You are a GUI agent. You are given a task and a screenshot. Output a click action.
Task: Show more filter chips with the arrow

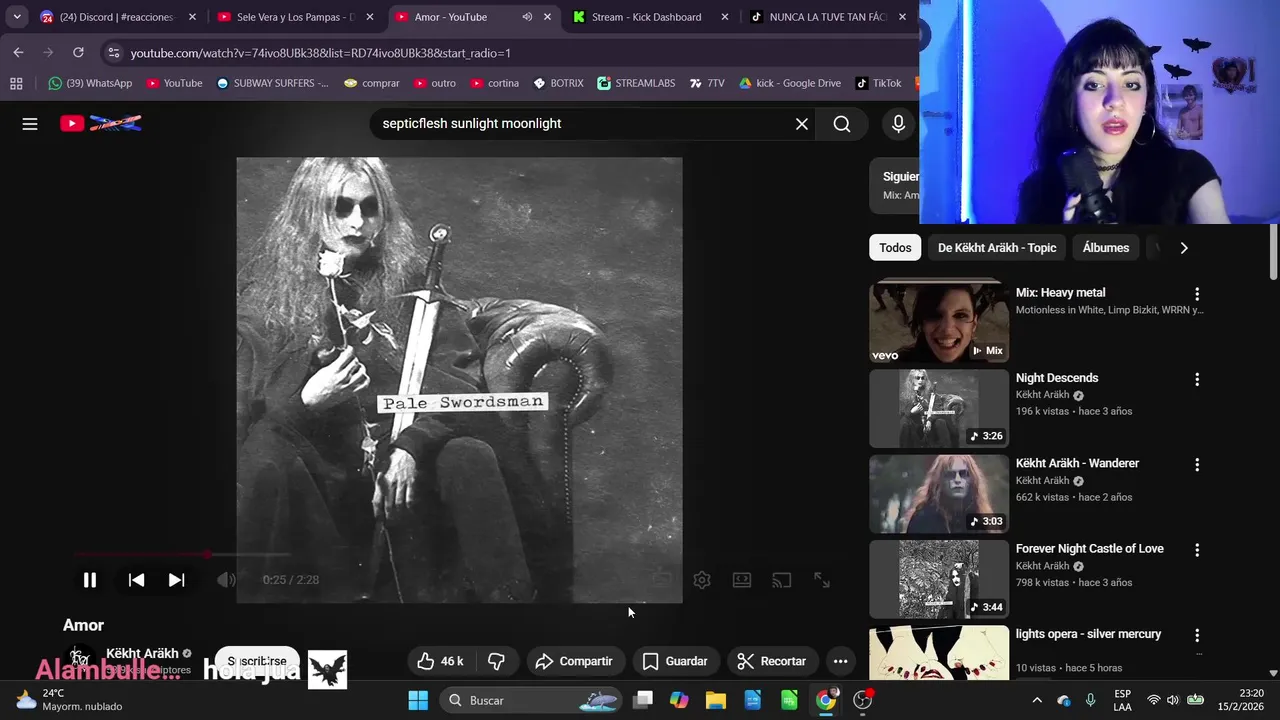1184,248
